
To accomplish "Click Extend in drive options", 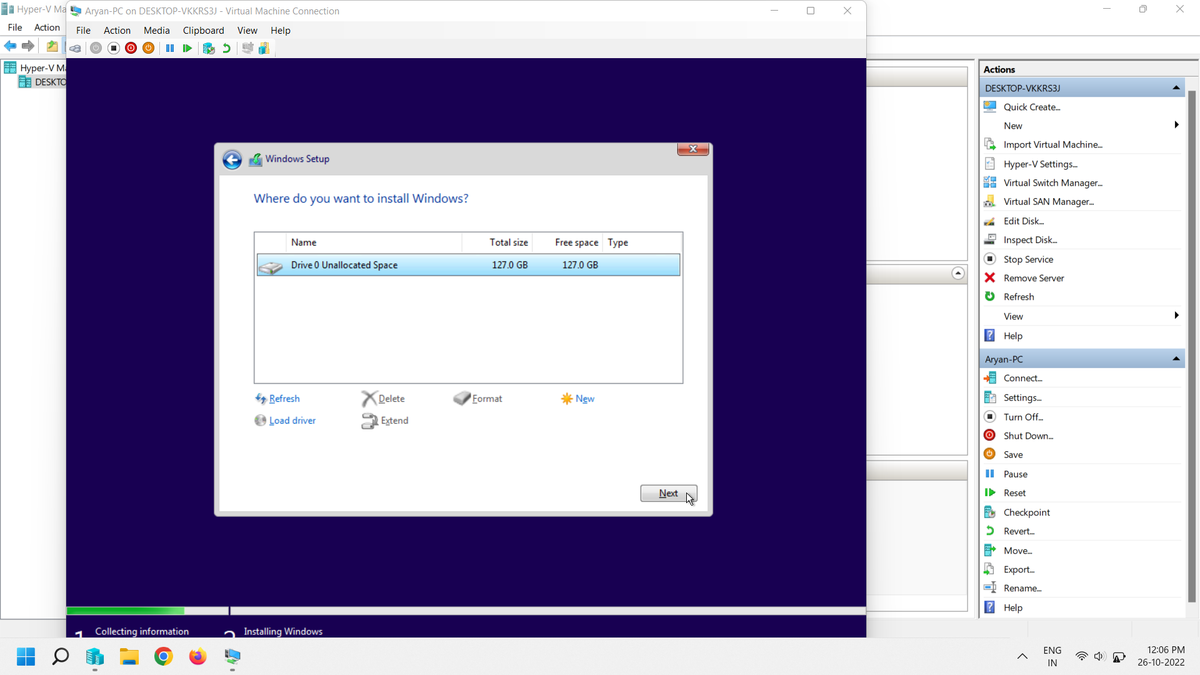I will coord(385,421).
